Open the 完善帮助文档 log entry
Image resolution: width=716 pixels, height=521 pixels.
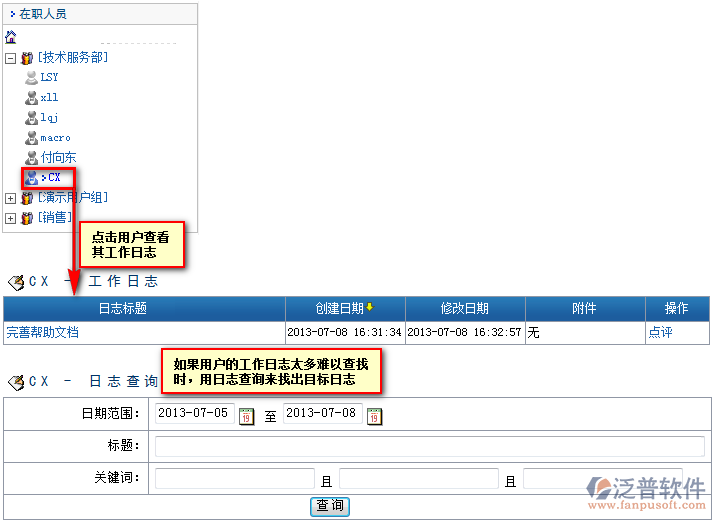pyautogui.click(x=42, y=332)
